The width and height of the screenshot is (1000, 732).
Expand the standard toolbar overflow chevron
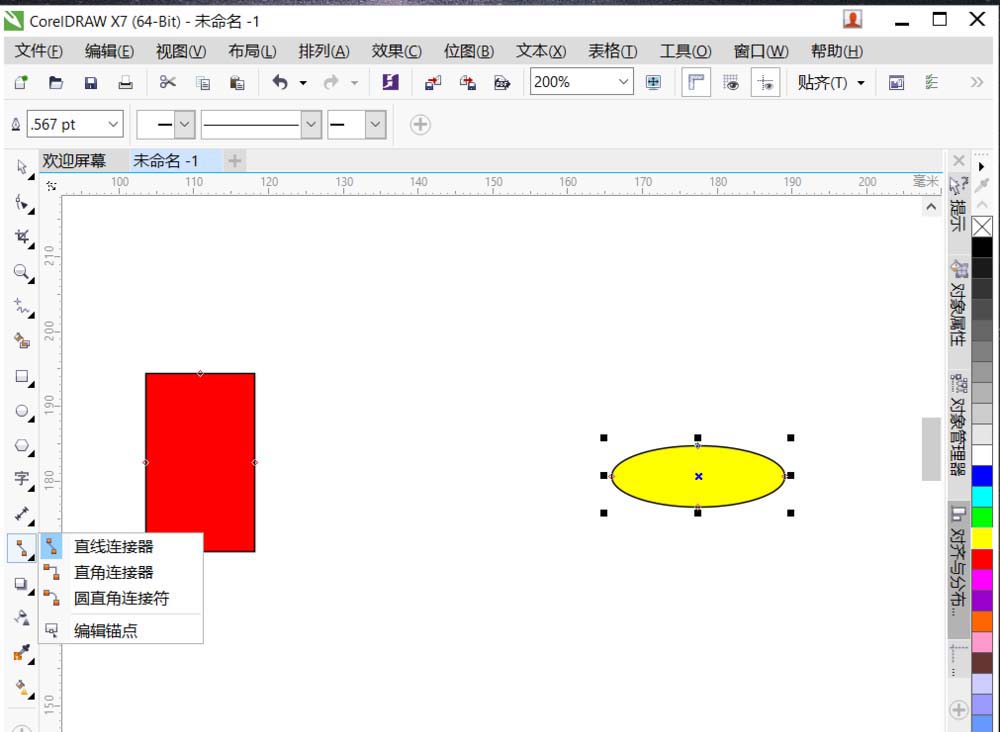coord(976,82)
